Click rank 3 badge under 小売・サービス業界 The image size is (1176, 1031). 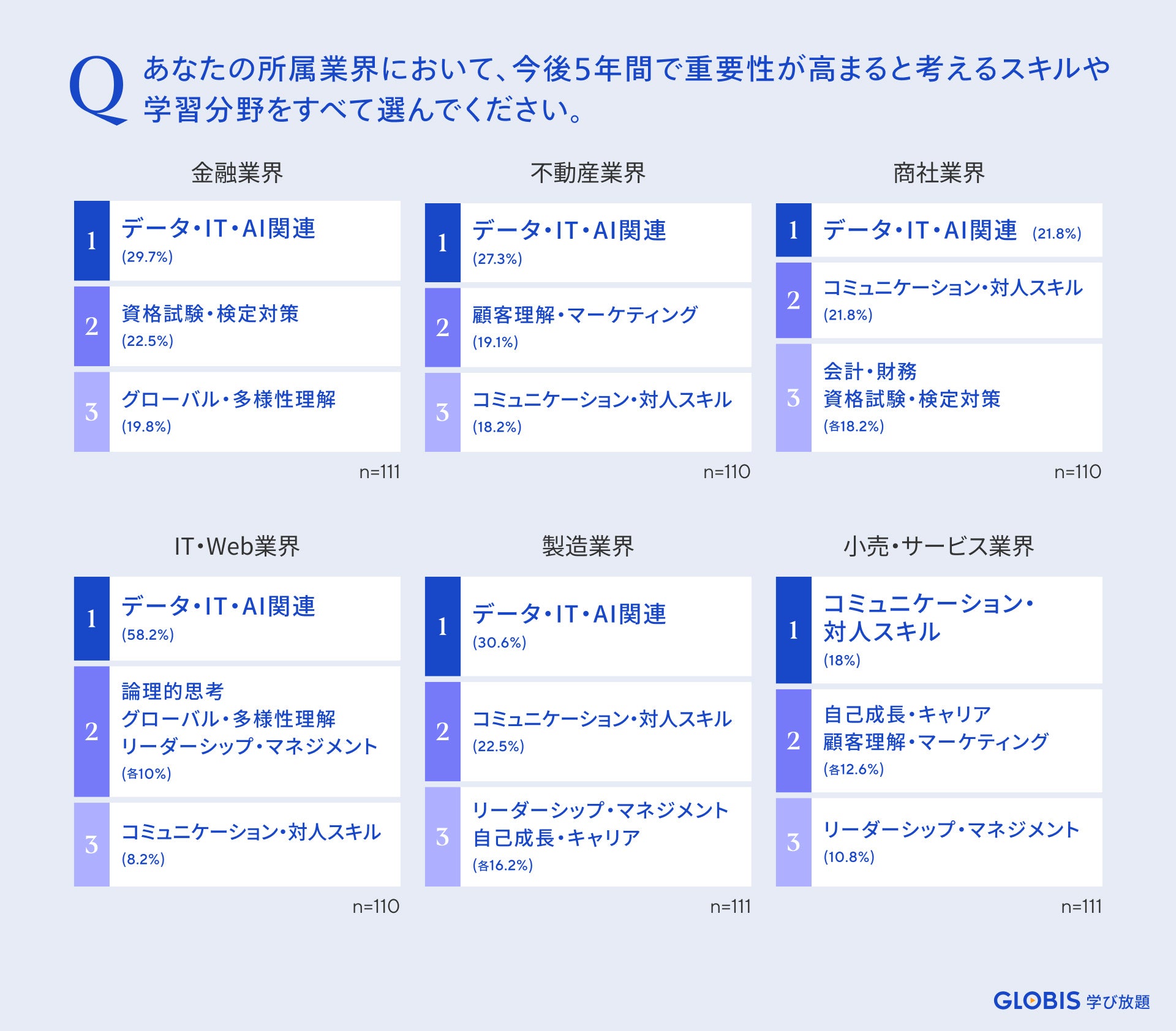(793, 842)
